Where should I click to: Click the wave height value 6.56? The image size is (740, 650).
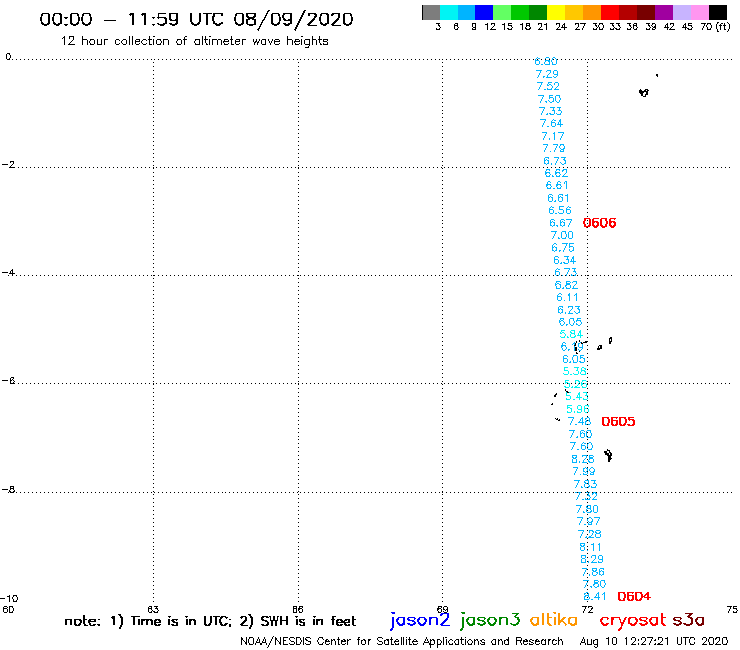click(x=560, y=211)
